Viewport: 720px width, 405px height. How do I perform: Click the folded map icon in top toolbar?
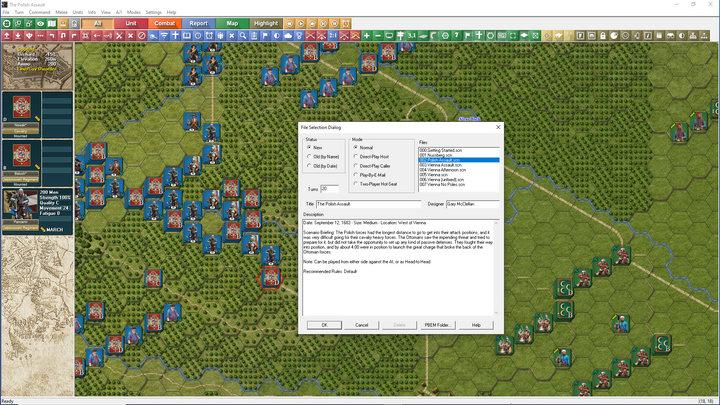pos(51,23)
